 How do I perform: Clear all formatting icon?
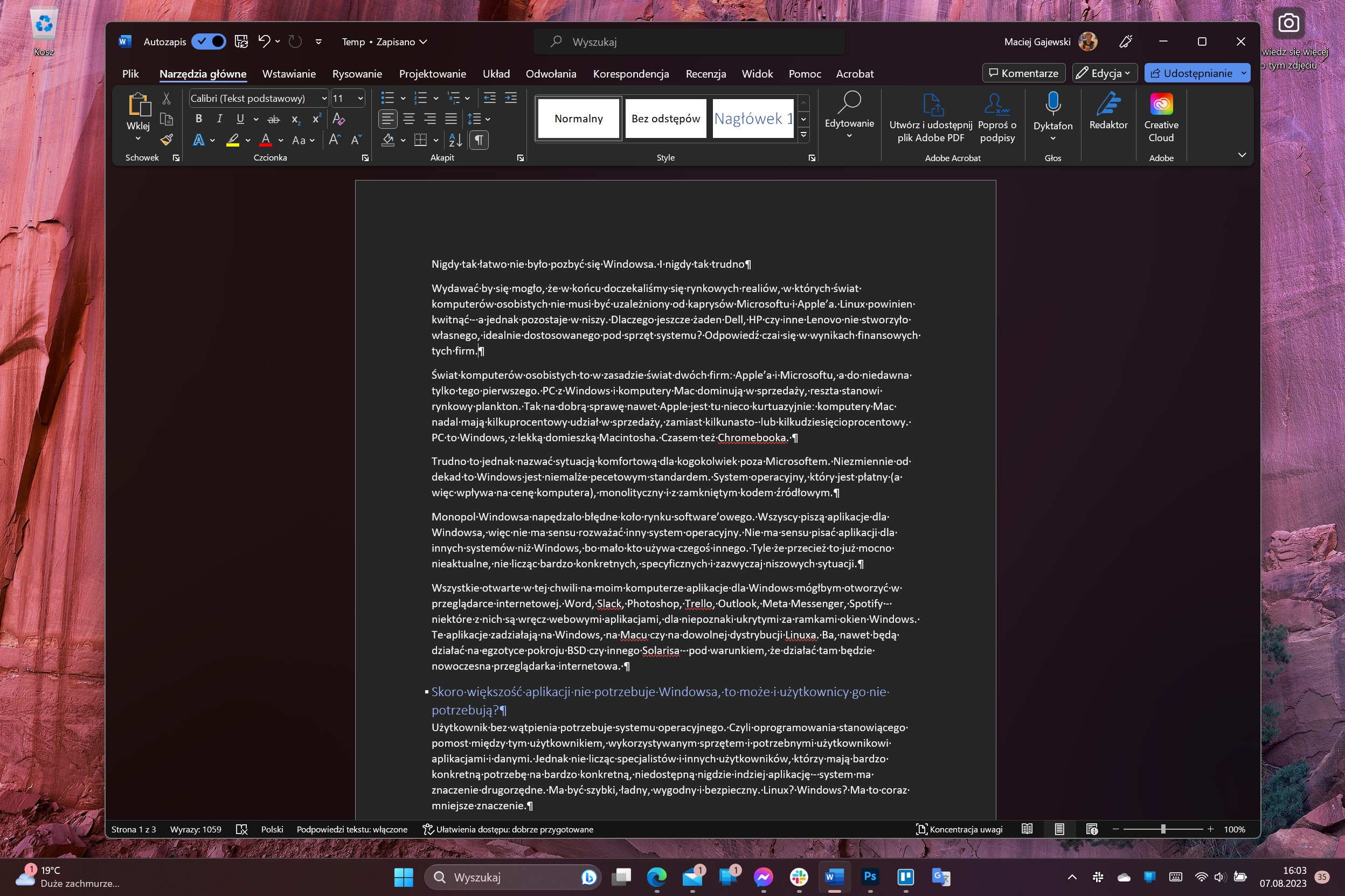click(x=338, y=119)
